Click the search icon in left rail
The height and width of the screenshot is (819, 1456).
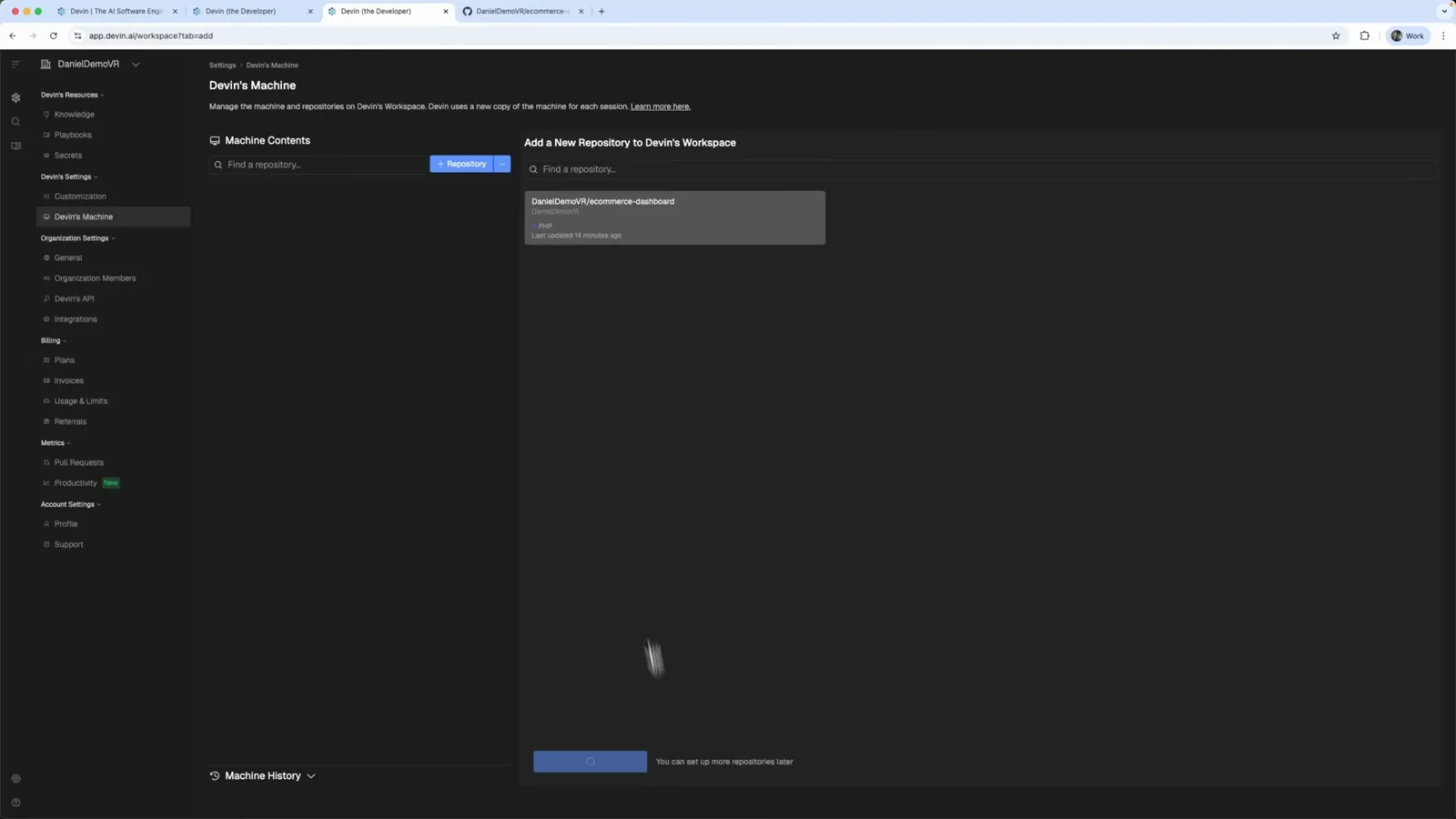(15, 122)
